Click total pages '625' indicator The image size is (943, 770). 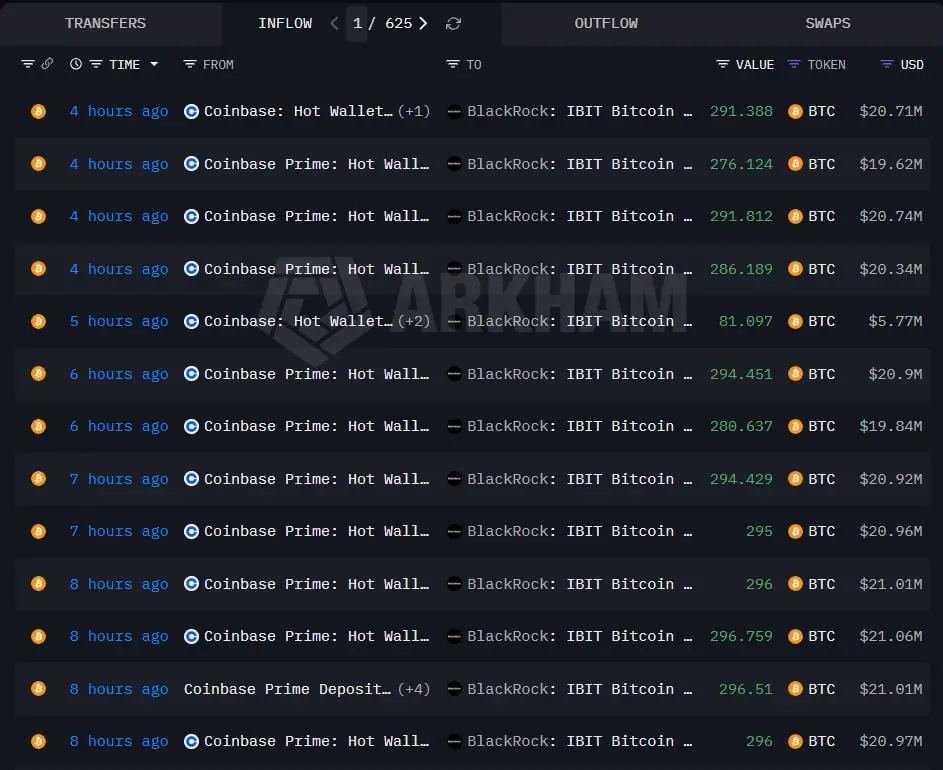(x=398, y=23)
